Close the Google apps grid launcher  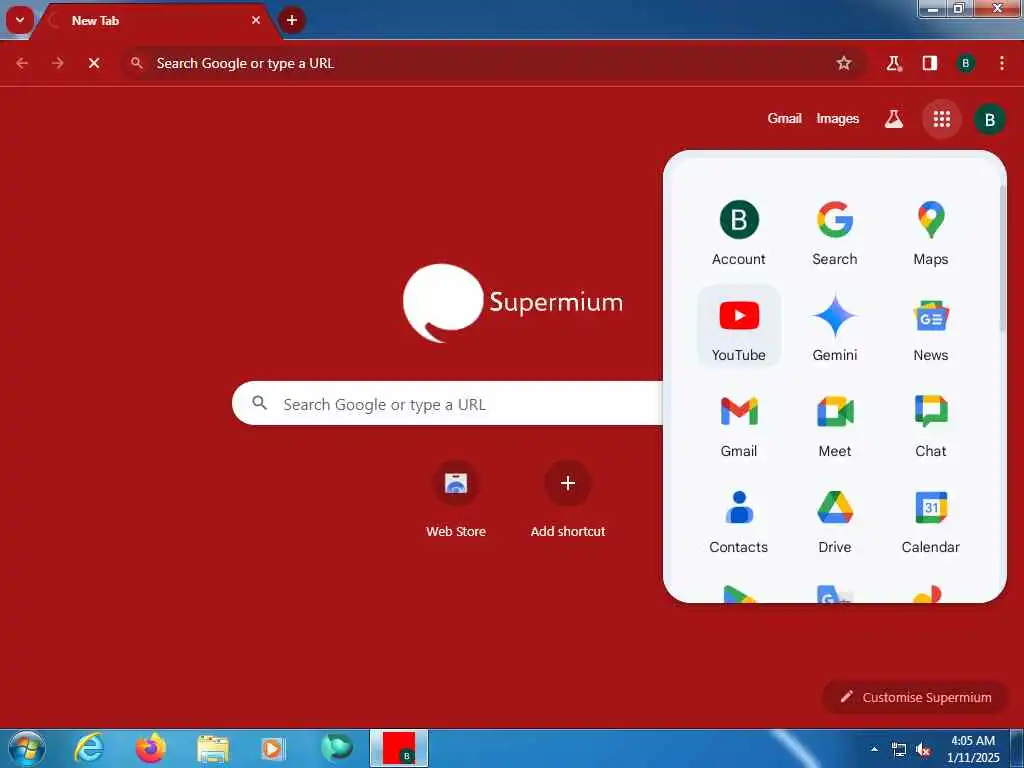point(942,119)
